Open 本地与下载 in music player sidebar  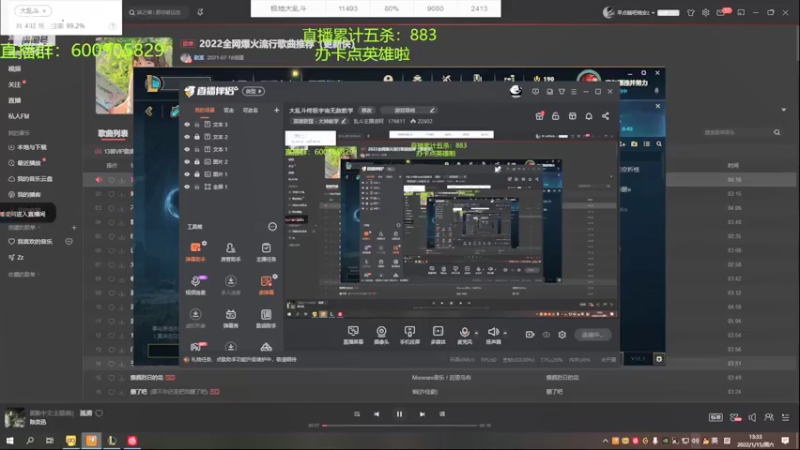tap(28, 147)
